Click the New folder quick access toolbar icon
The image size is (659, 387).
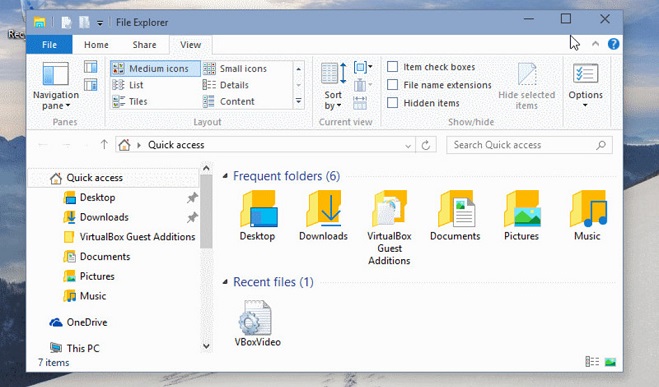(84, 22)
